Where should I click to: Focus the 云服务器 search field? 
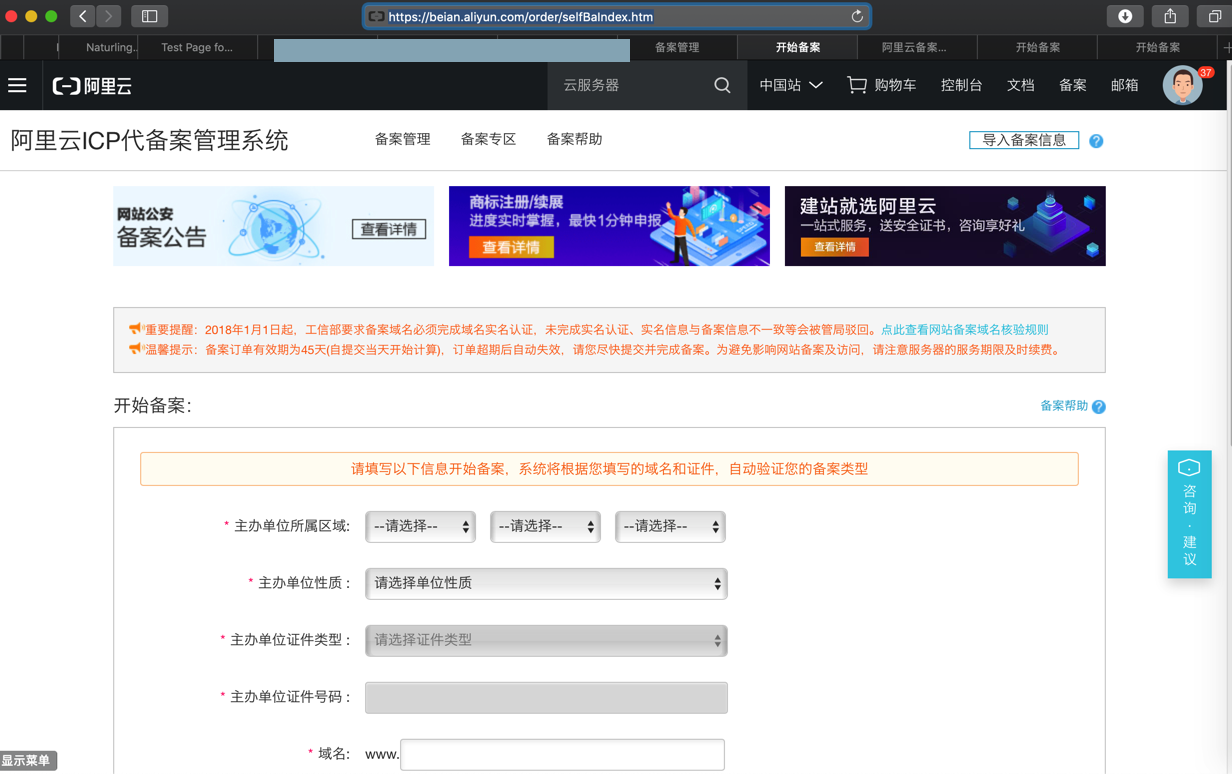[630, 86]
